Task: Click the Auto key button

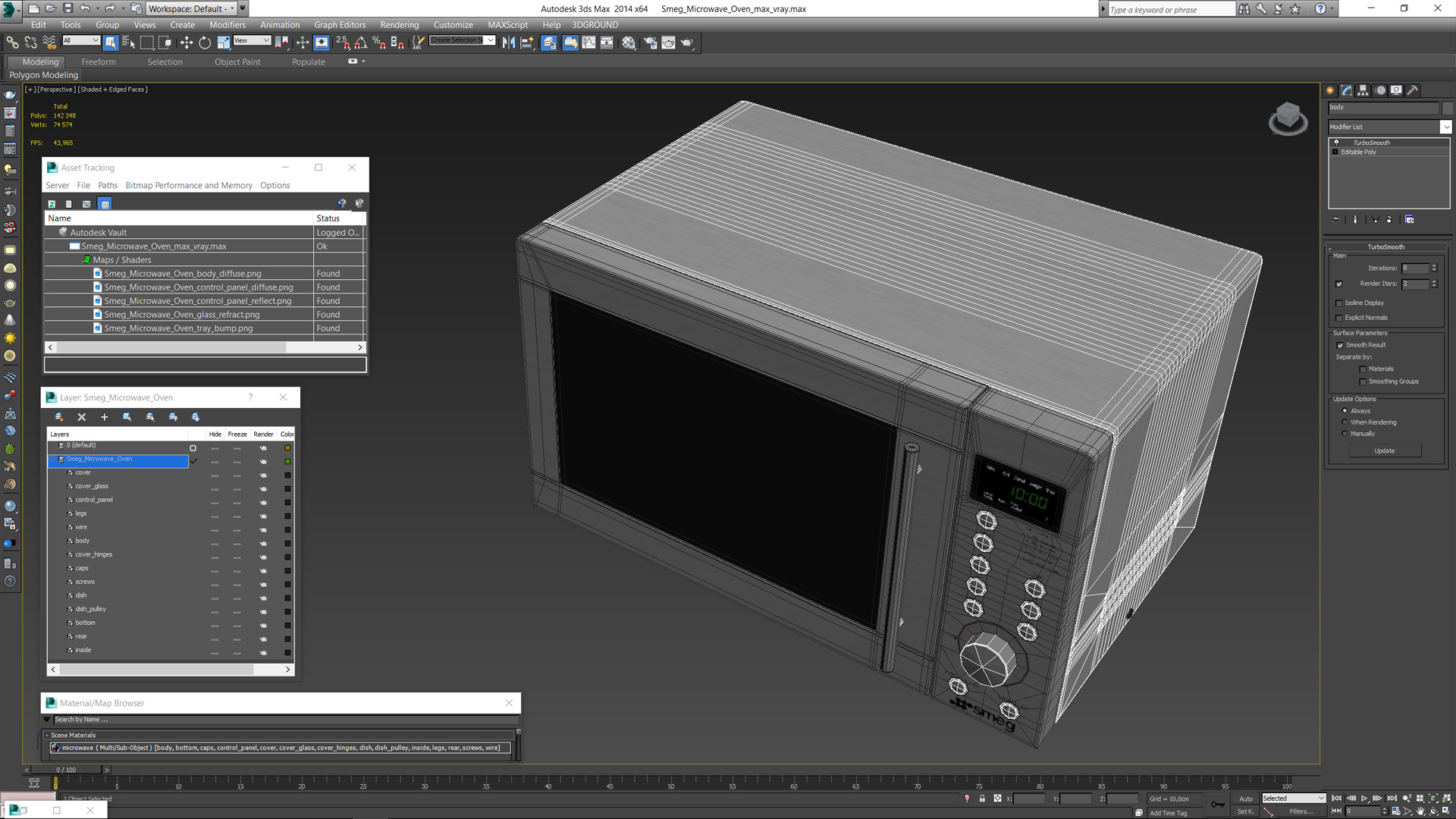Action: pos(1246,799)
